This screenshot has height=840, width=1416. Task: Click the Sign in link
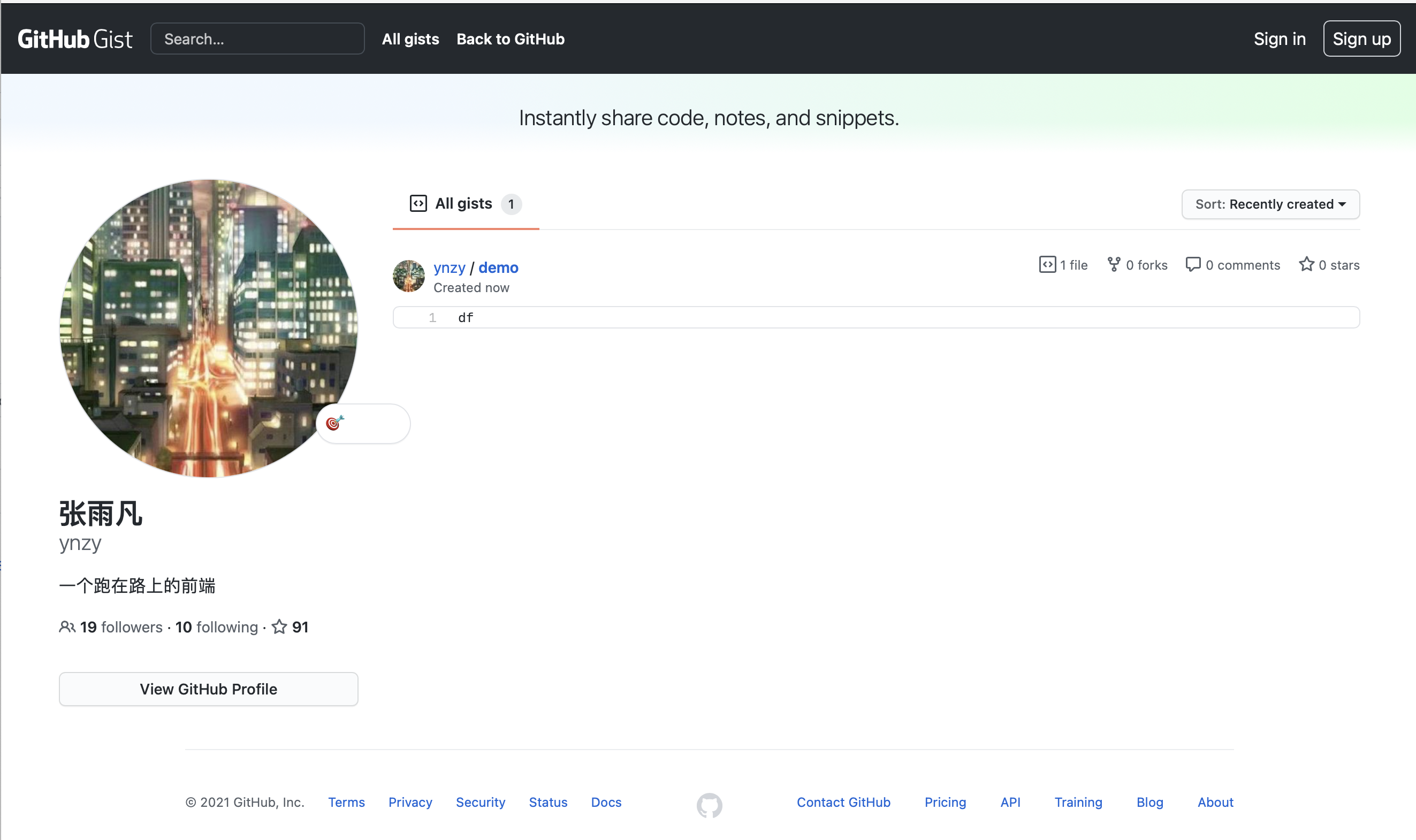[x=1279, y=39]
